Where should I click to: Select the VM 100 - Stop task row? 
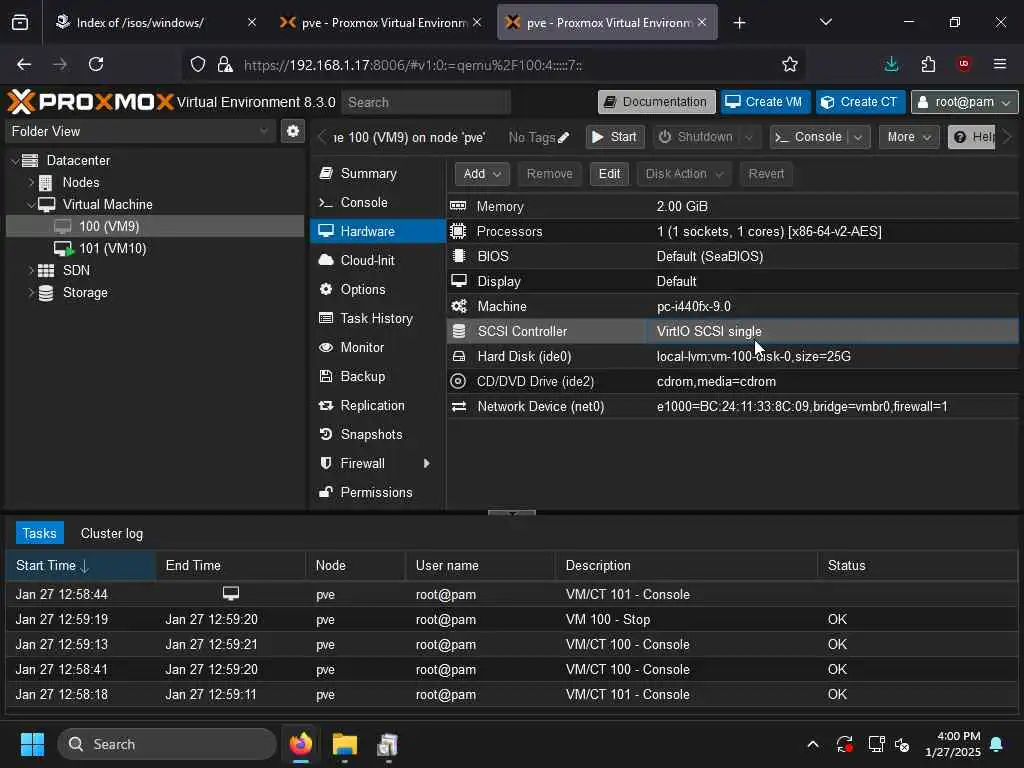[x=511, y=619]
